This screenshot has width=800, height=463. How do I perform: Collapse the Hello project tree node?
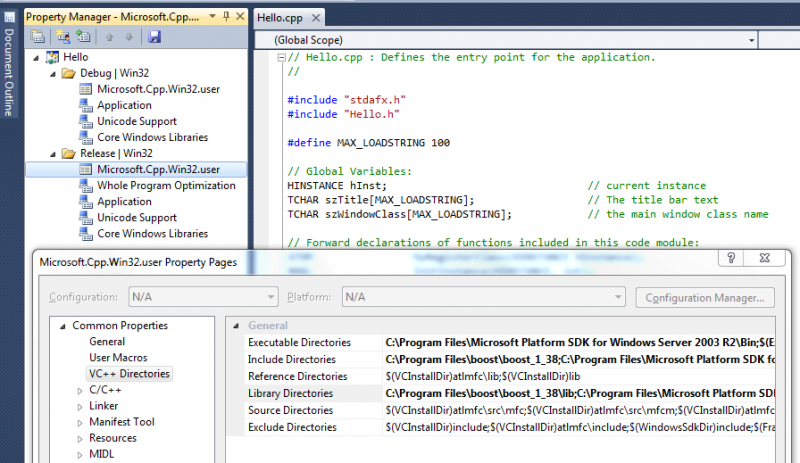point(36,58)
